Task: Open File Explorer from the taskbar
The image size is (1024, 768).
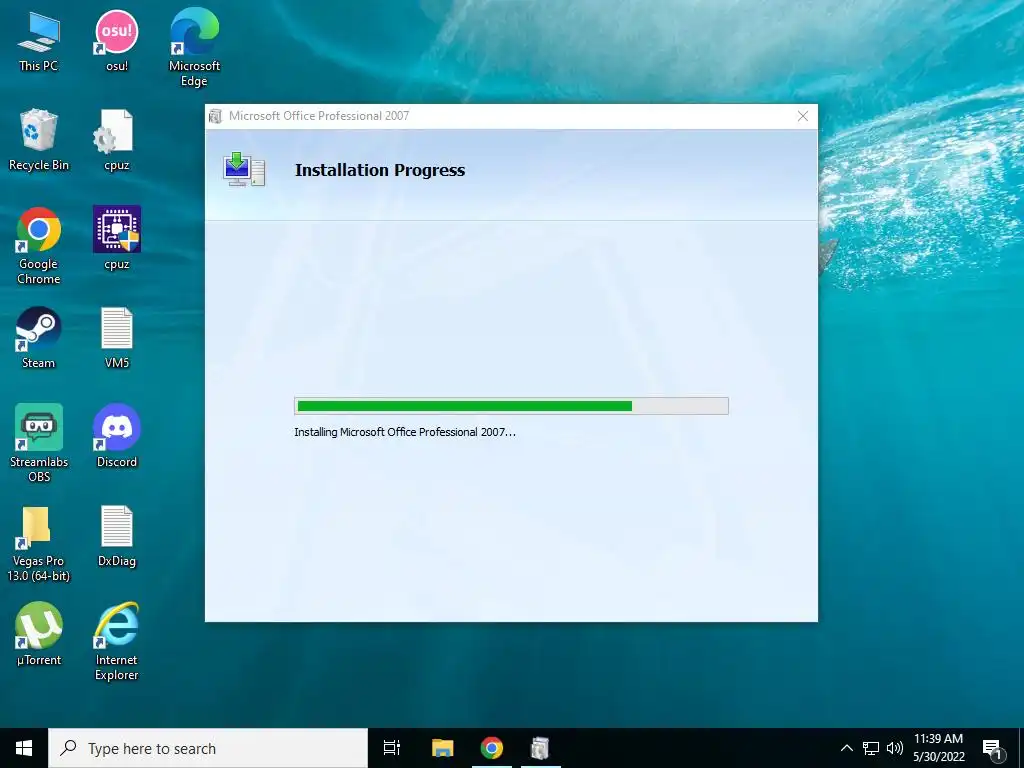Action: click(x=443, y=748)
